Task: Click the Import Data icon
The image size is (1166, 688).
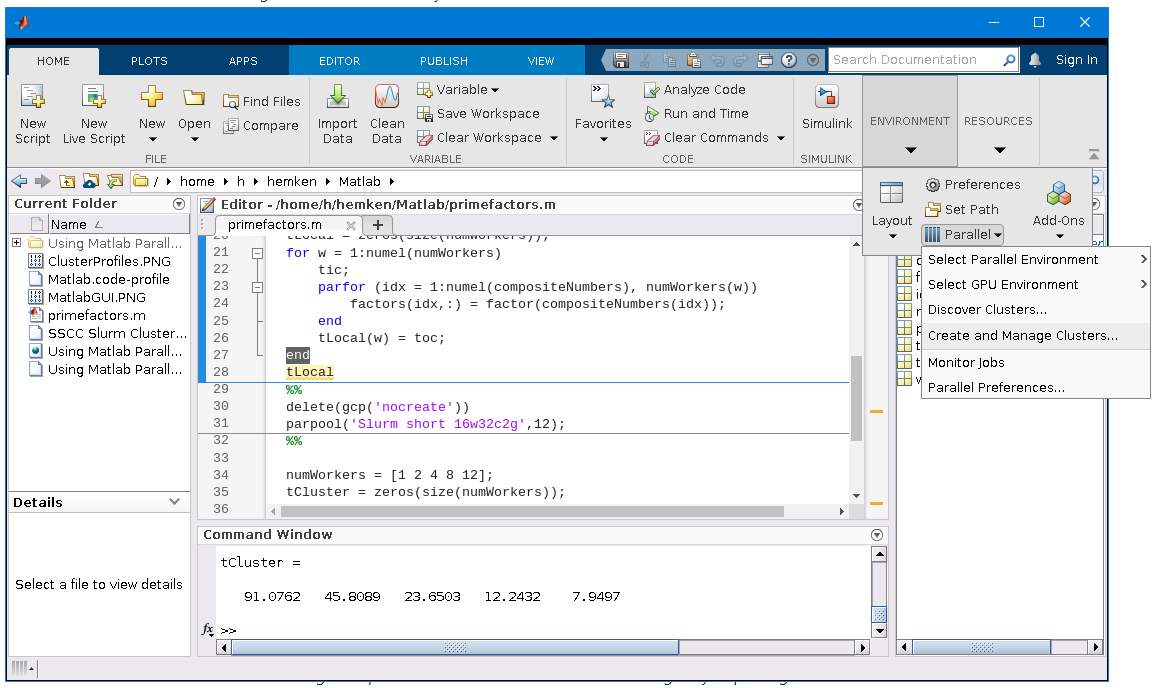Action: click(x=338, y=98)
